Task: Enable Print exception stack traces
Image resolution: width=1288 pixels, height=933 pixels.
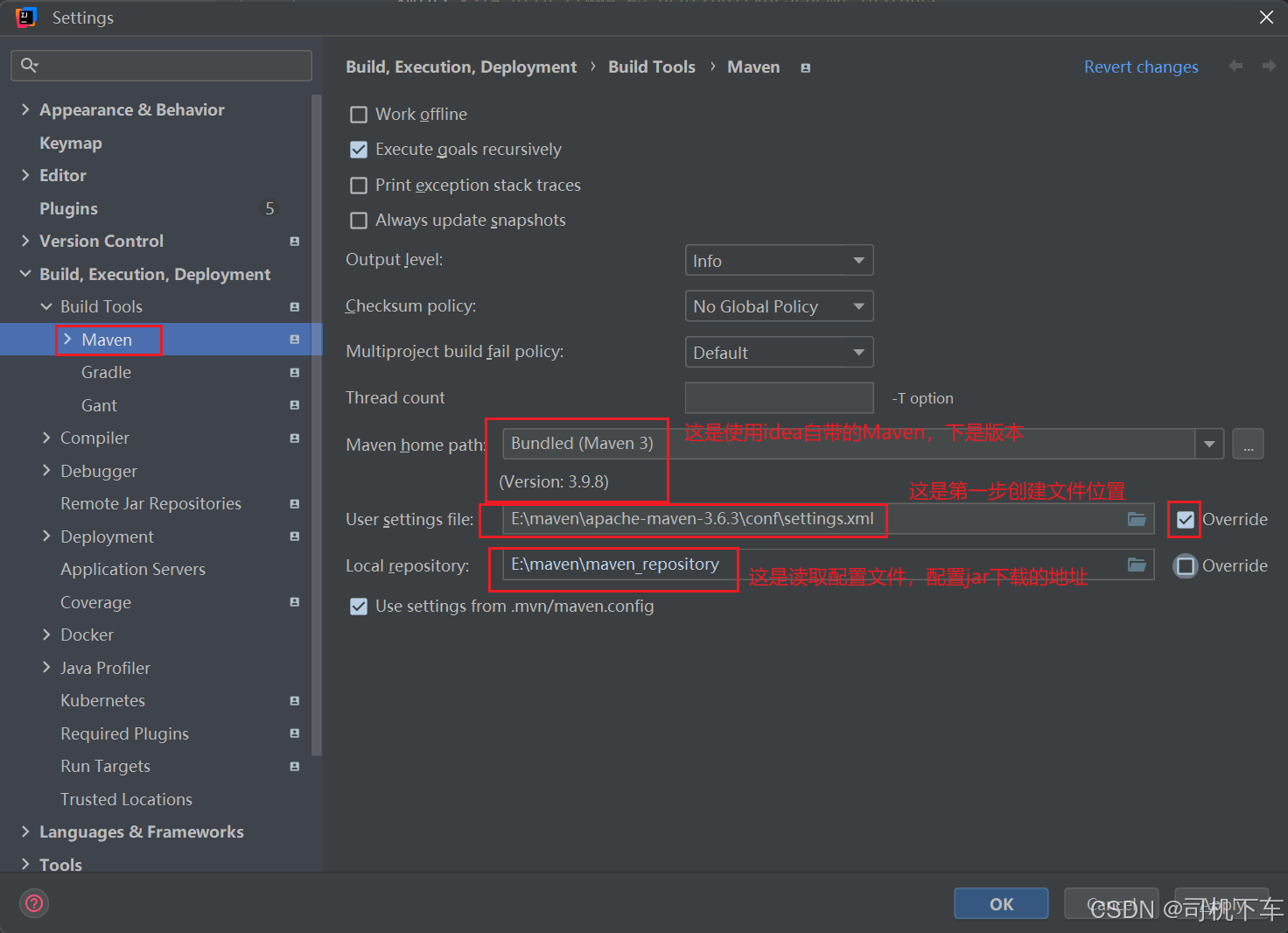Action: pyautogui.click(x=359, y=186)
